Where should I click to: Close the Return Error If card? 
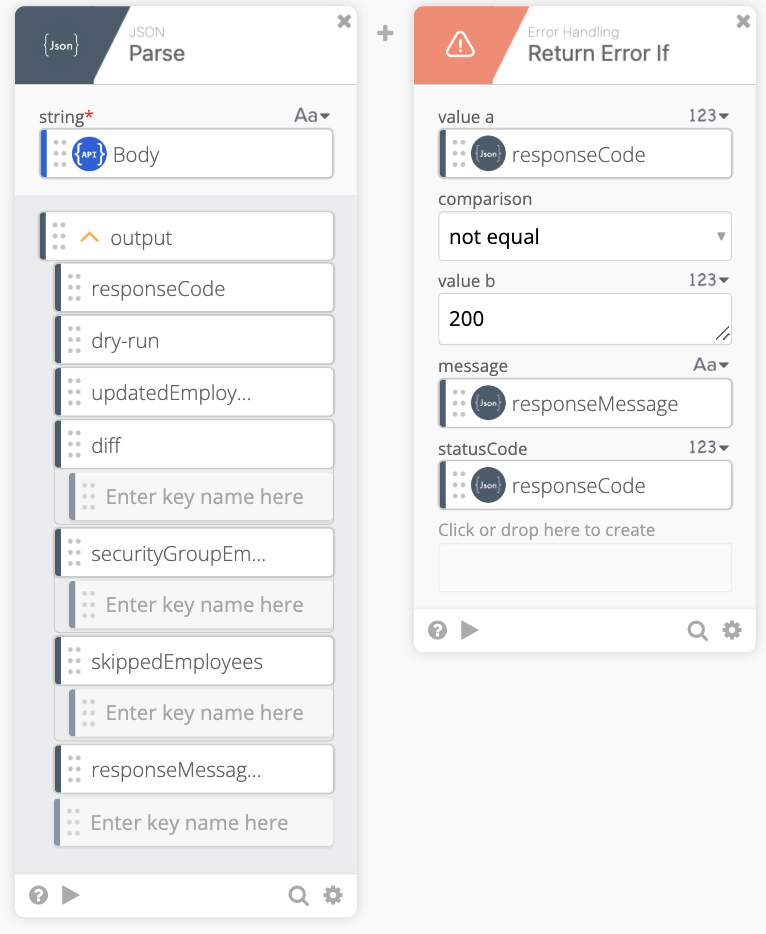tap(743, 21)
